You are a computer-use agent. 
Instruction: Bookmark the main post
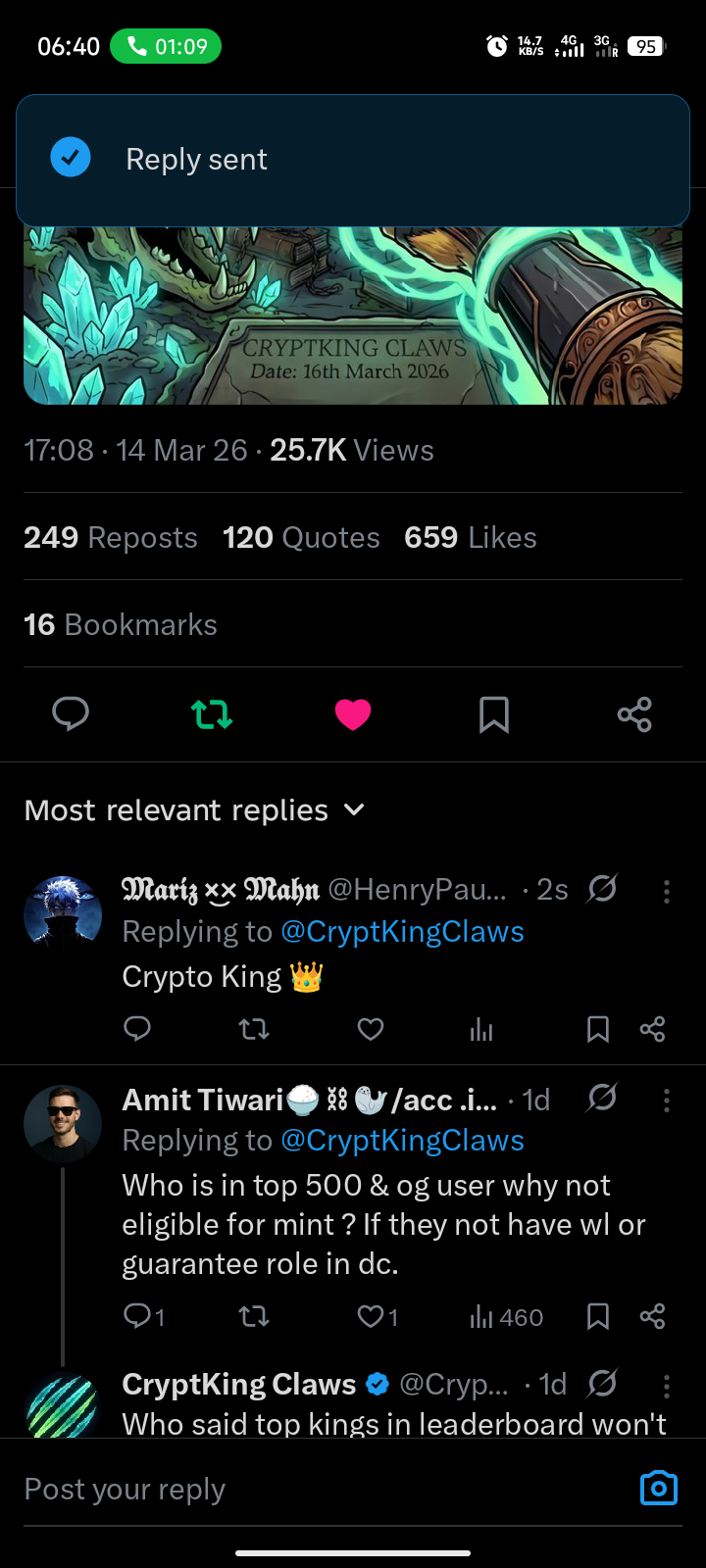494,714
